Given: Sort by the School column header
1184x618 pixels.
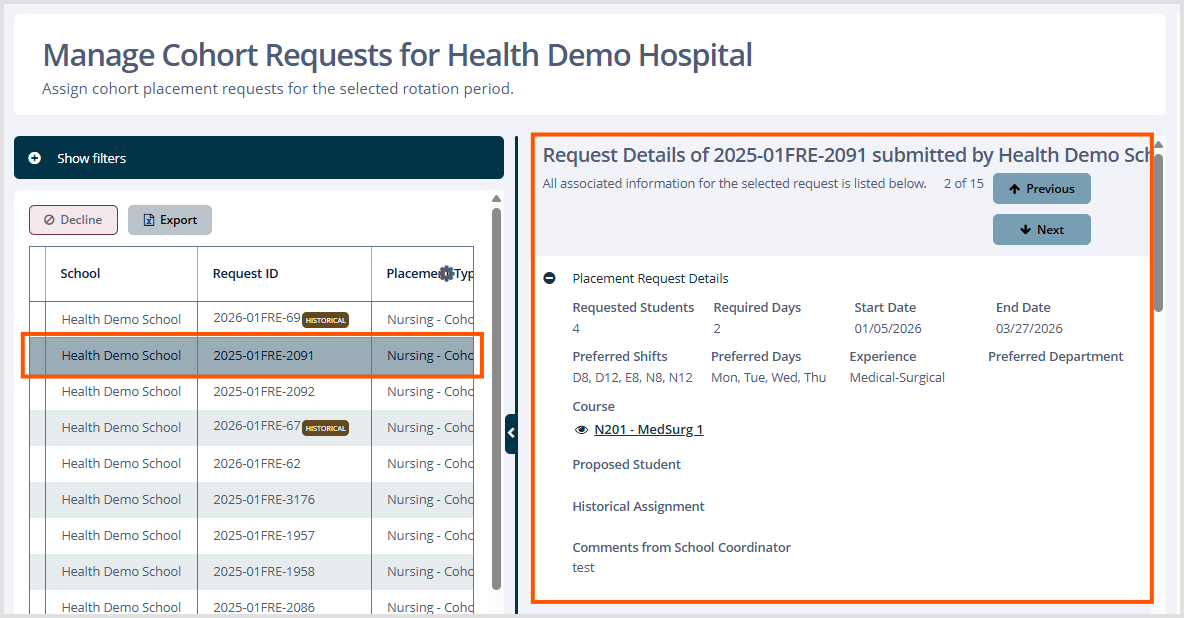Looking at the screenshot, I should [80, 273].
